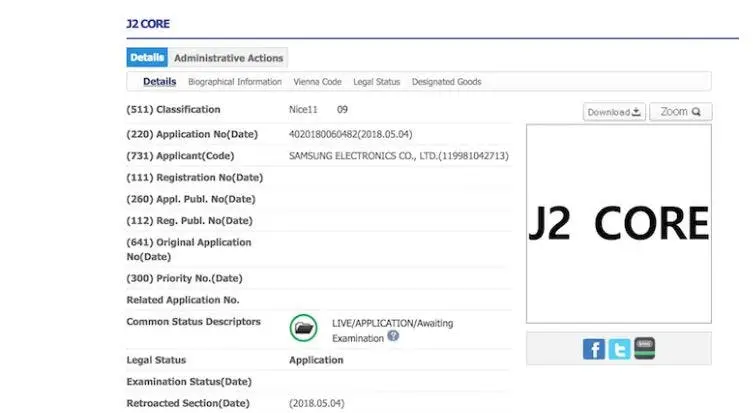This screenshot has height=413, width=753.
Task: Click the LIVE/APPLICATION/Awaiting Examination status text
Action: tap(392, 330)
